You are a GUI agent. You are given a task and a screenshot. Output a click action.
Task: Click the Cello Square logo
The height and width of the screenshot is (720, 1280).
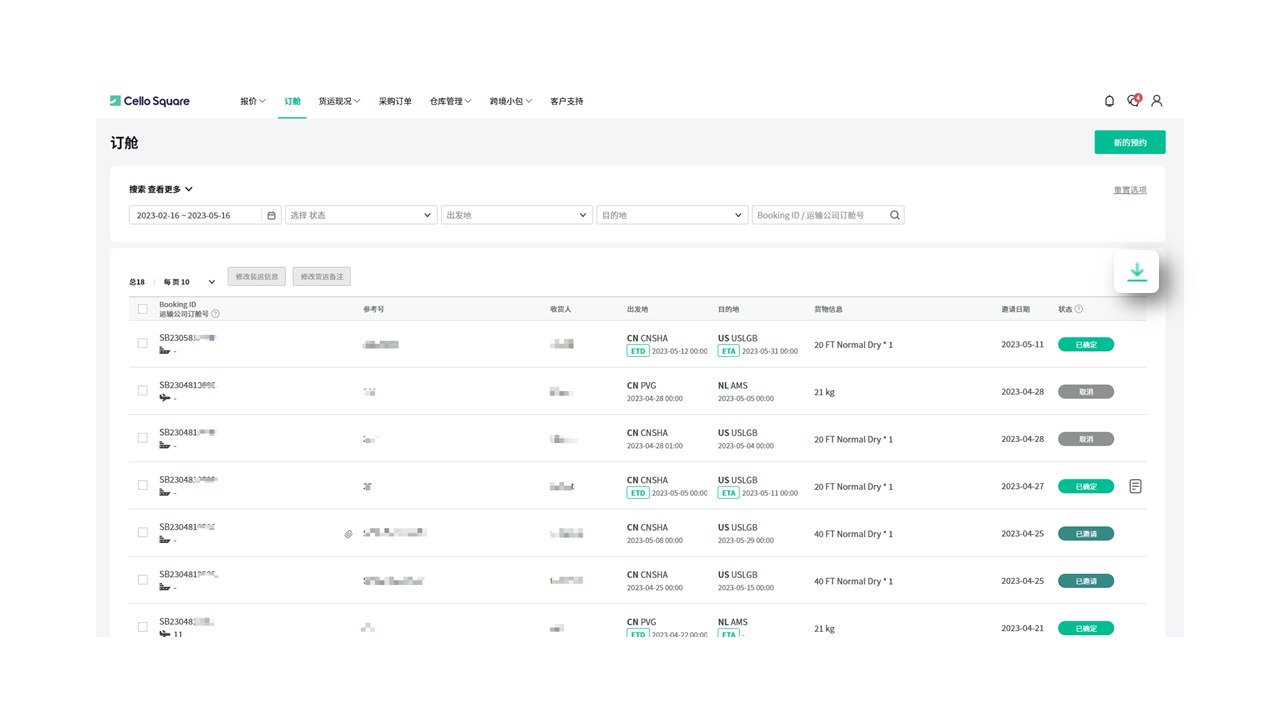[150, 101]
